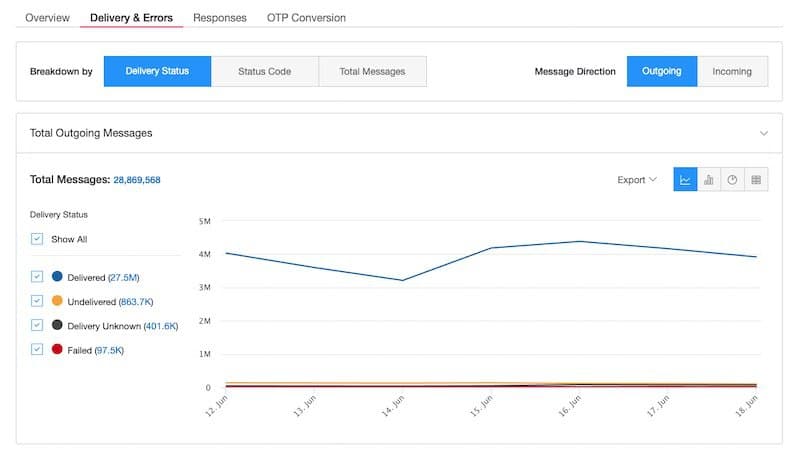Break down by Status Code
800x452 pixels.
pos(264,72)
